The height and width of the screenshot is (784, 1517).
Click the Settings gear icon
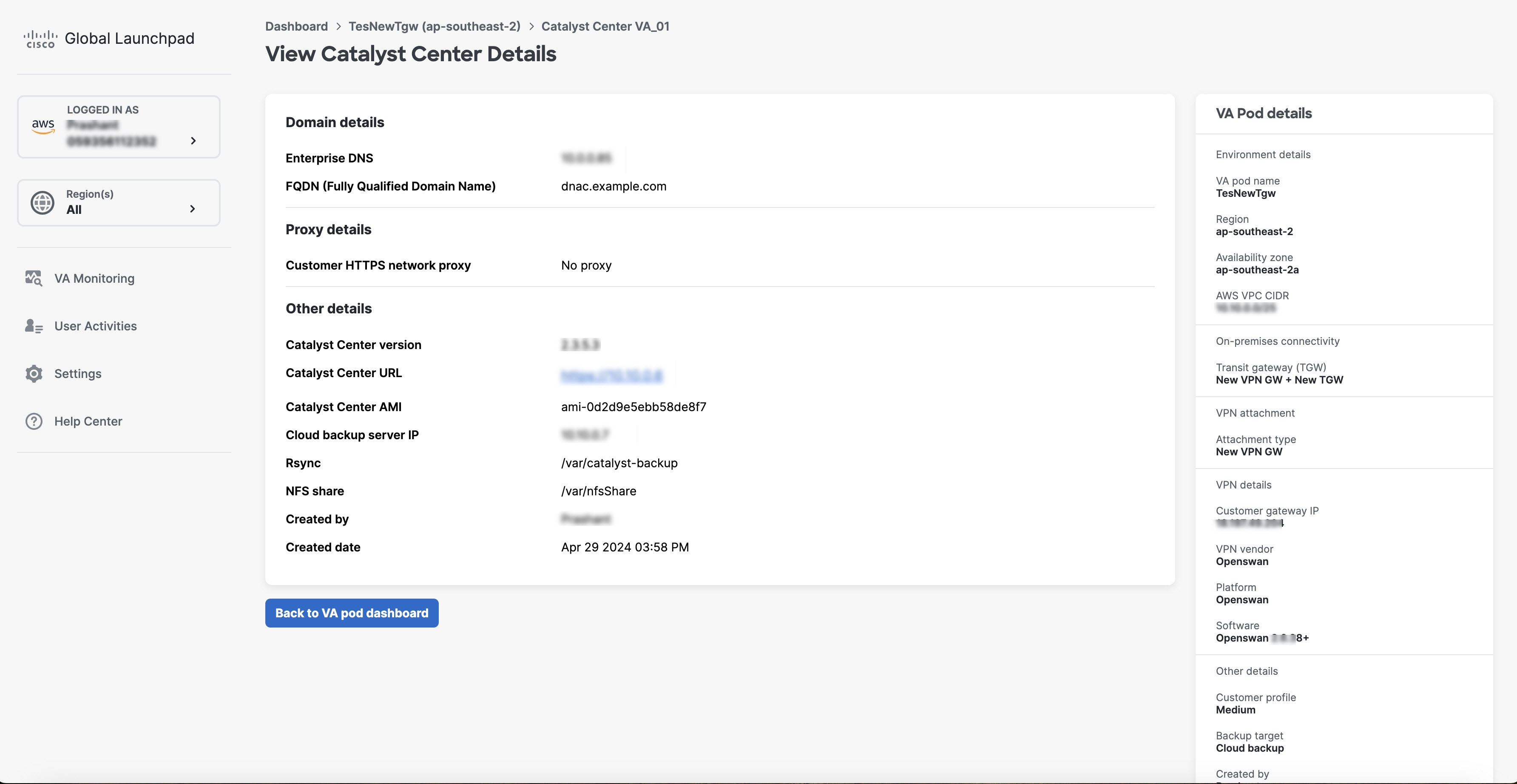(34, 373)
